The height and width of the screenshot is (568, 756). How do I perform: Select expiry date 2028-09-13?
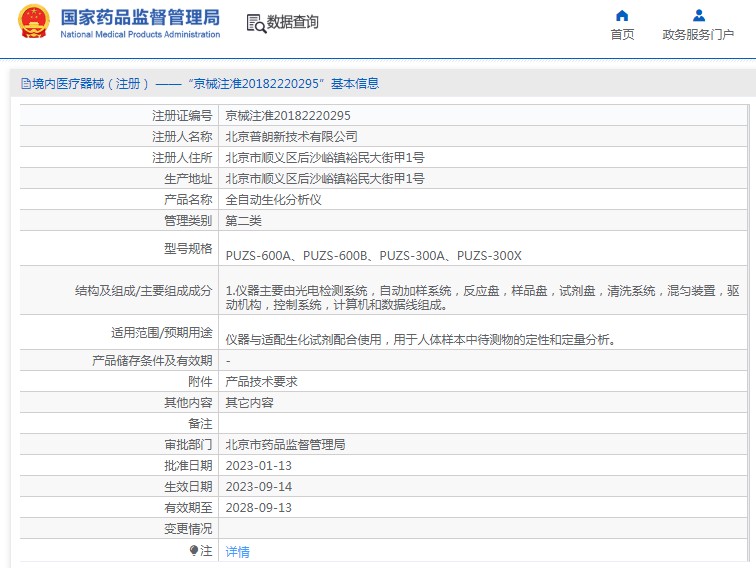[258, 508]
